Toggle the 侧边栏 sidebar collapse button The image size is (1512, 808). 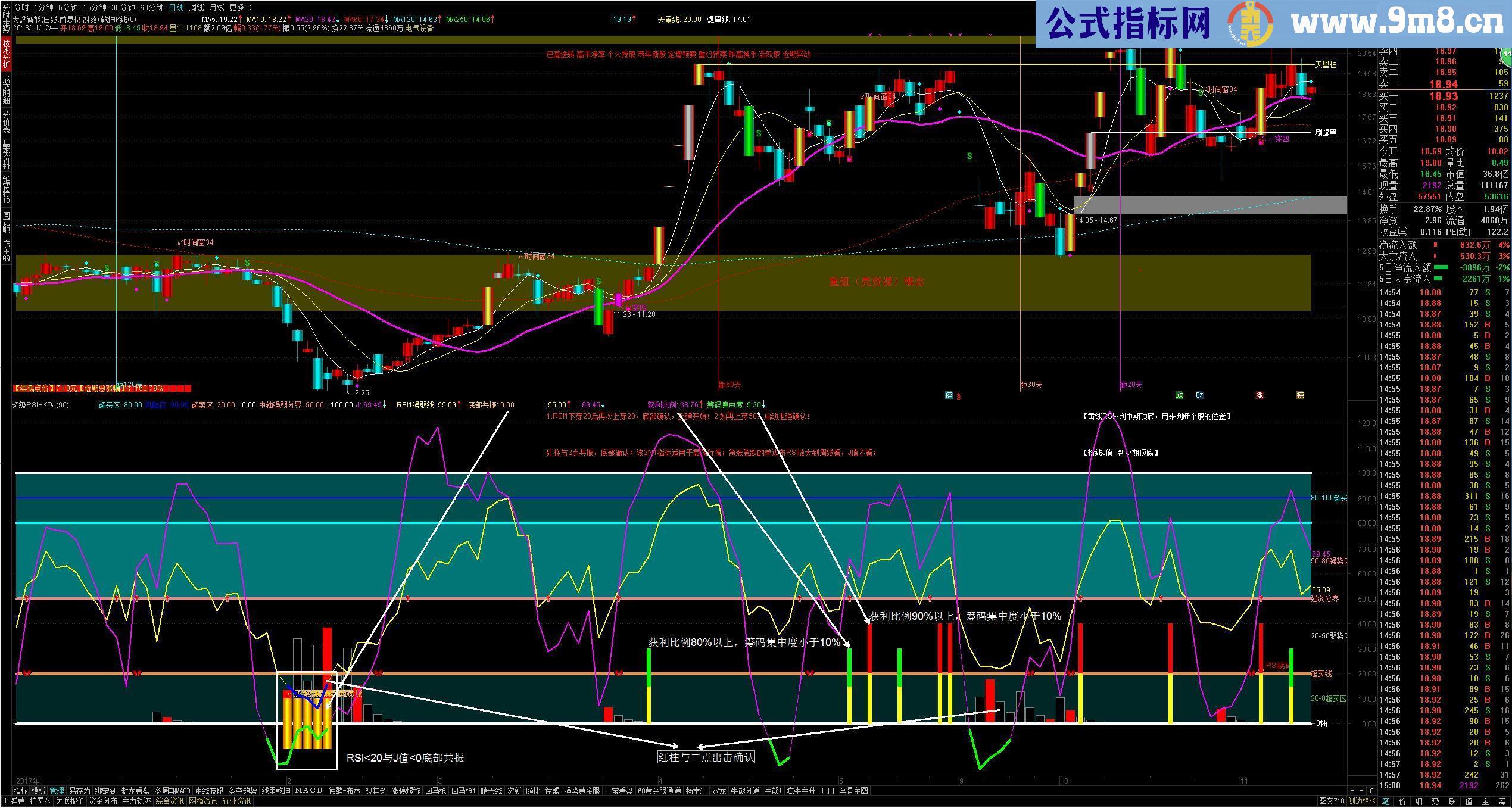coord(1362,801)
